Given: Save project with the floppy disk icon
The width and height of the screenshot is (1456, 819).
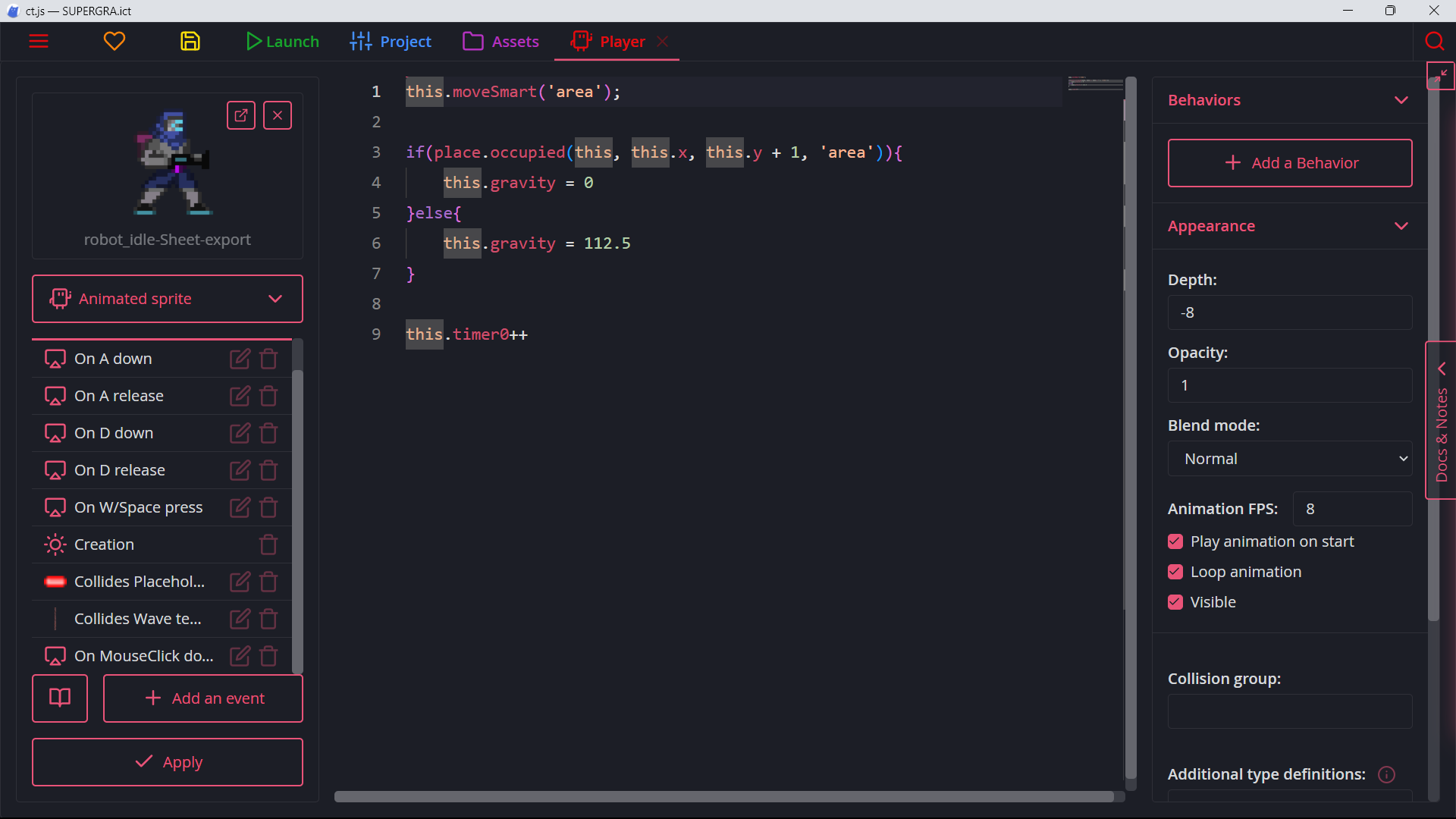Looking at the screenshot, I should [x=190, y=41].
